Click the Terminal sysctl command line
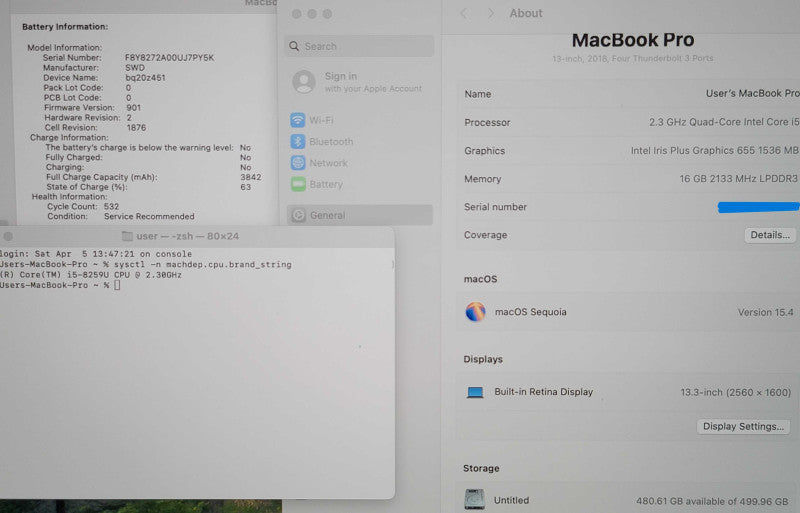The height and width of the screenshot is (513, 800). point(145,264)
